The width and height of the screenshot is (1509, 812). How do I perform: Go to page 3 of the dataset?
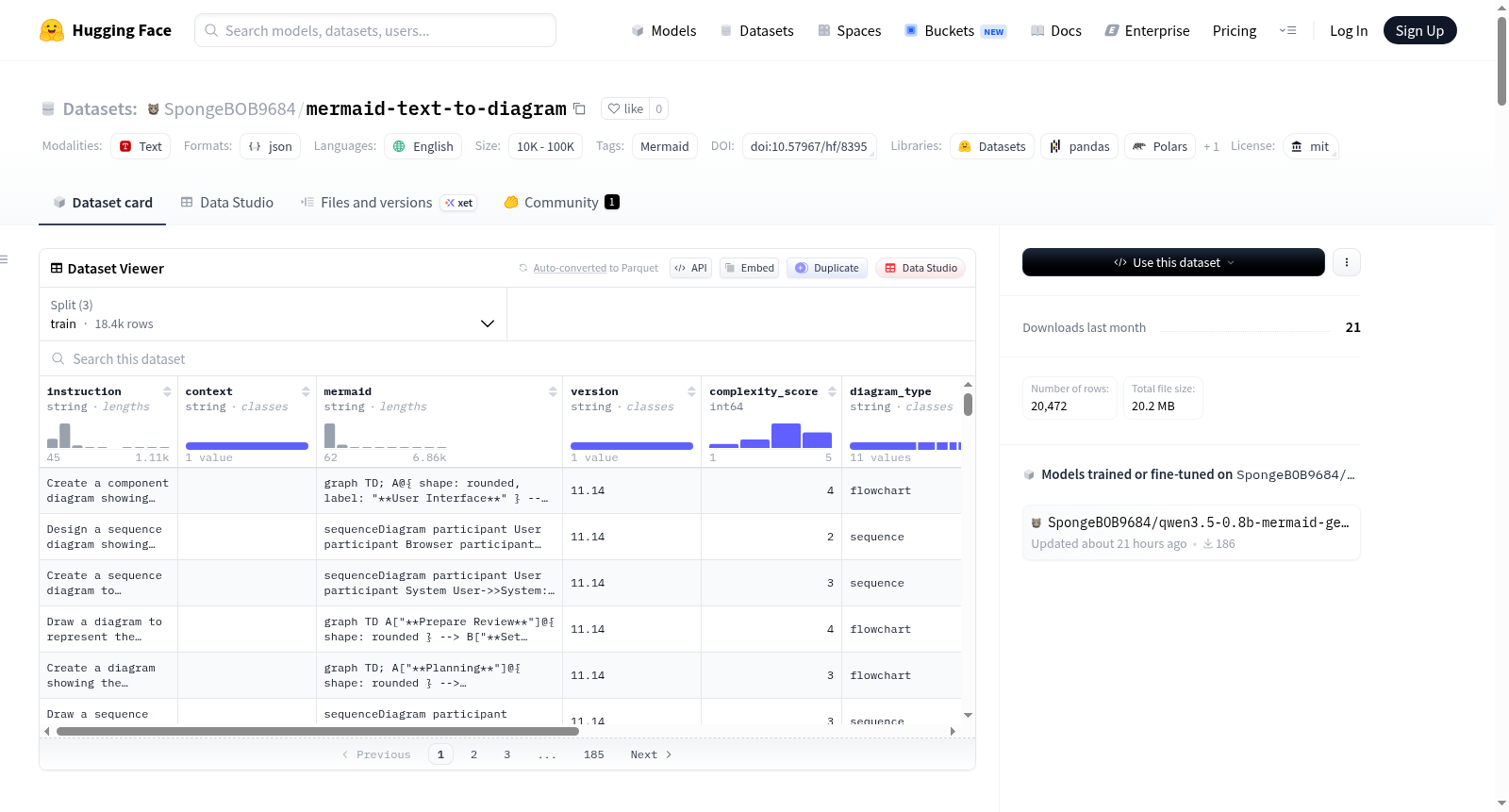(x=506, y=754)
